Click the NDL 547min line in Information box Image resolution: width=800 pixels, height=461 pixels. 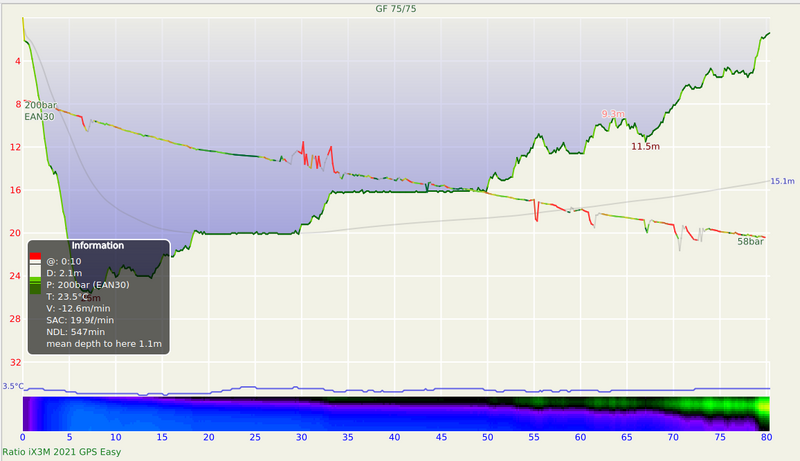pos(75,331)
